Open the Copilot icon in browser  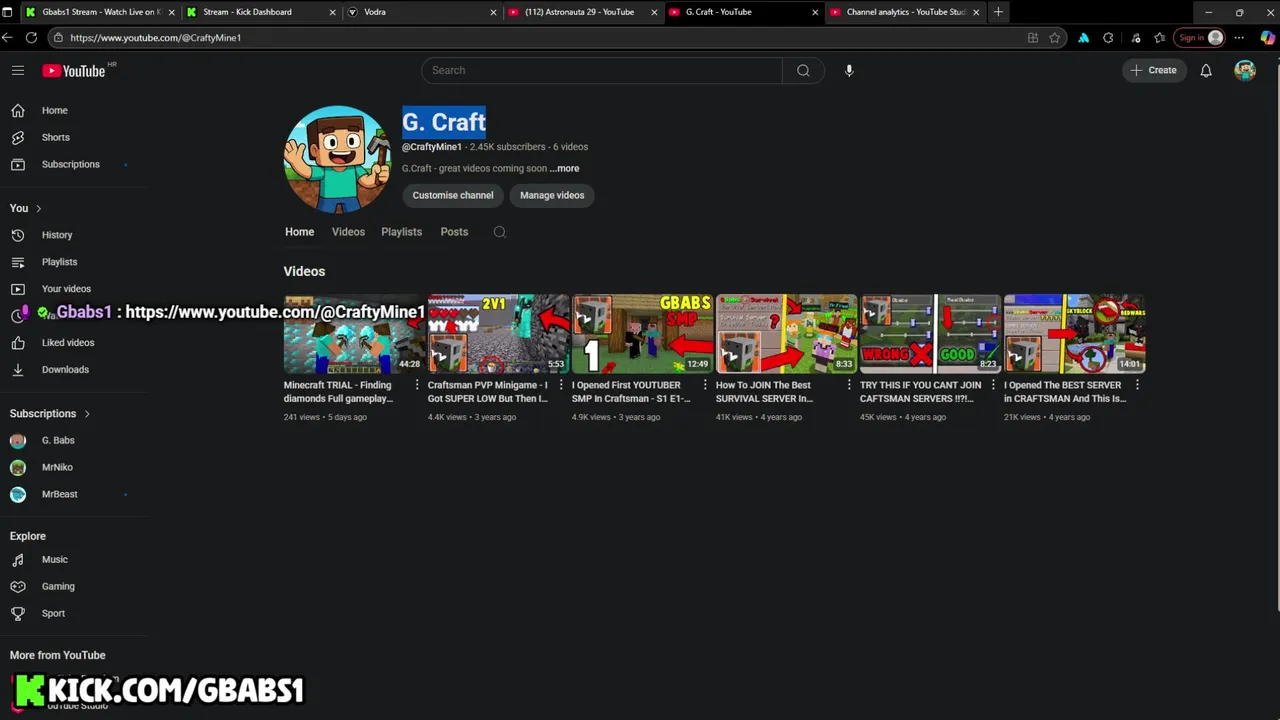1267,38
